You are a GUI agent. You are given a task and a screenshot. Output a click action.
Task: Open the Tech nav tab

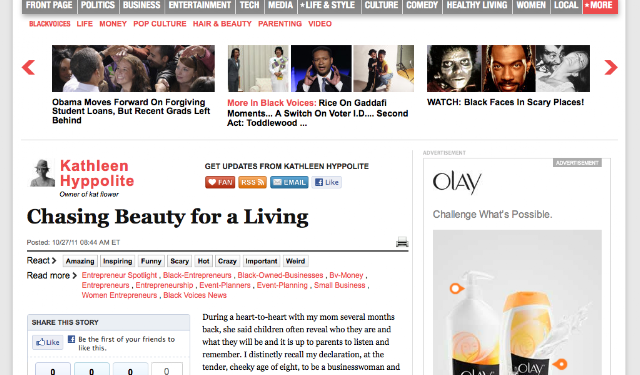249,5
